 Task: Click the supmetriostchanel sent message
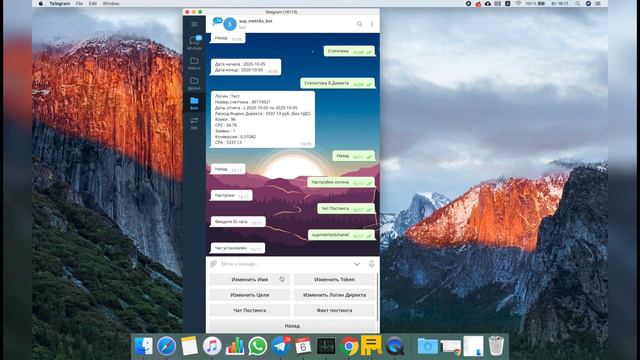[342, 235]
